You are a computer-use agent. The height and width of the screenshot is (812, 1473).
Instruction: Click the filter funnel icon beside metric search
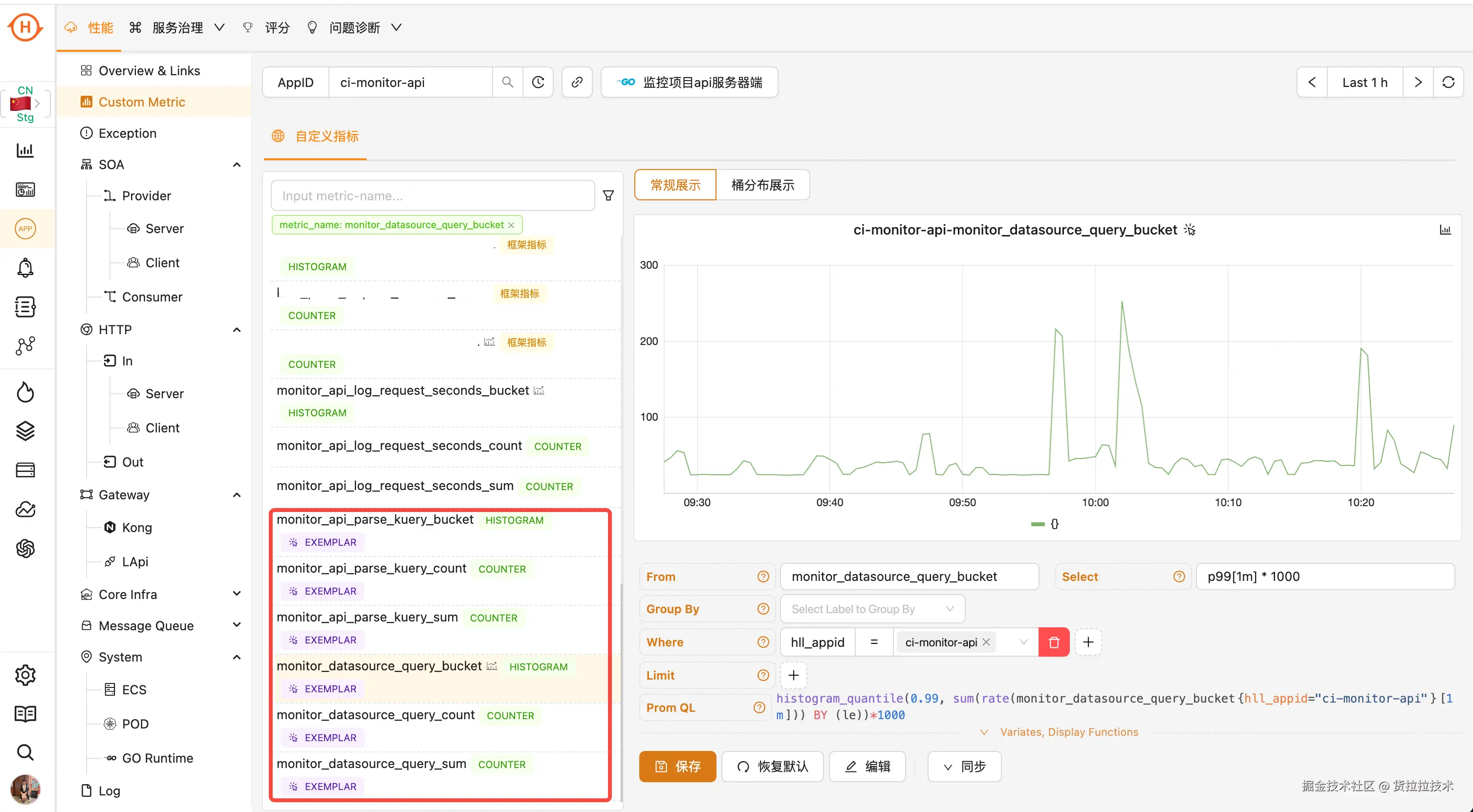point(608,195)
